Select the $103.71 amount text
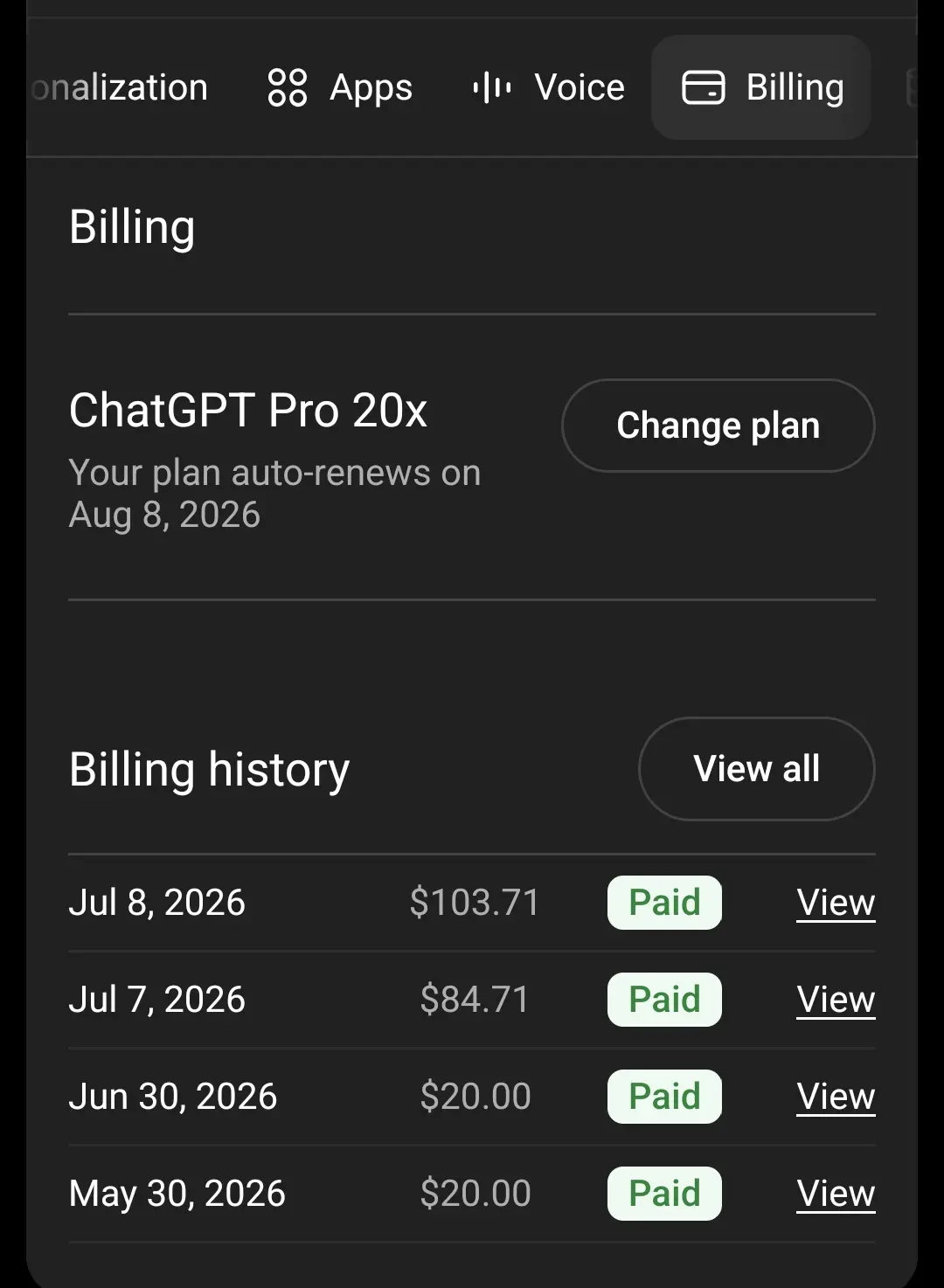Screen dimensions: 944x1288 pos(475,903)
